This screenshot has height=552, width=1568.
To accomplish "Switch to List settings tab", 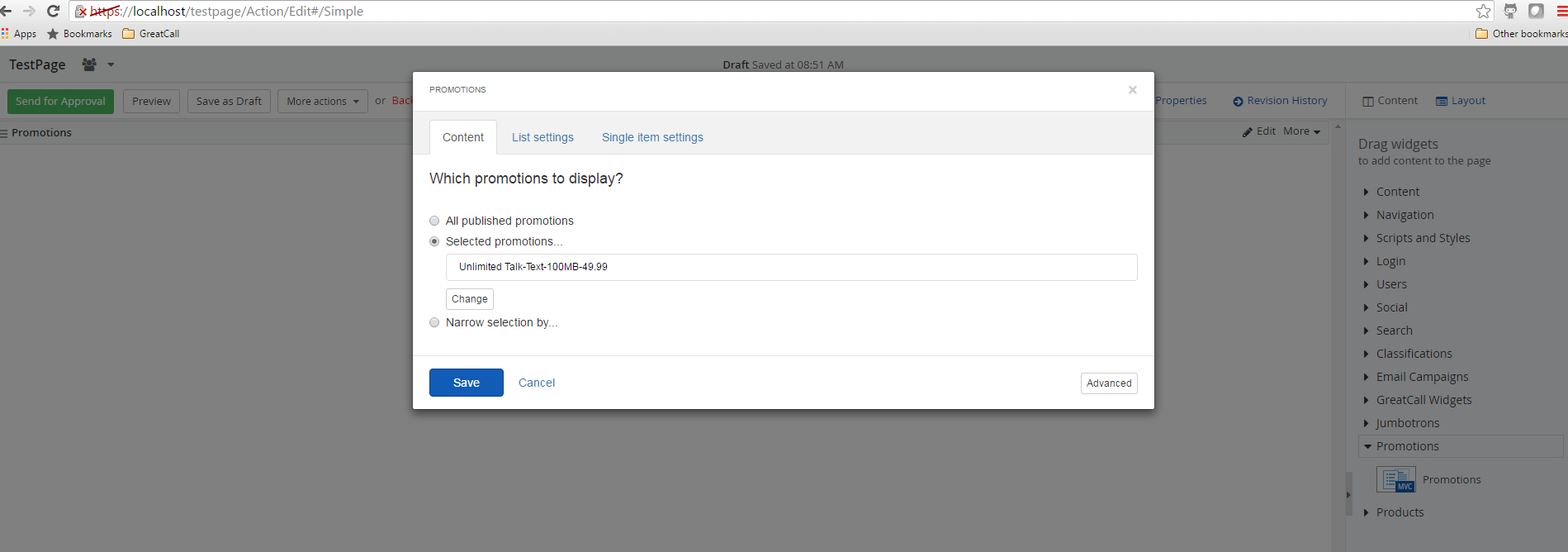I will 542,137.
